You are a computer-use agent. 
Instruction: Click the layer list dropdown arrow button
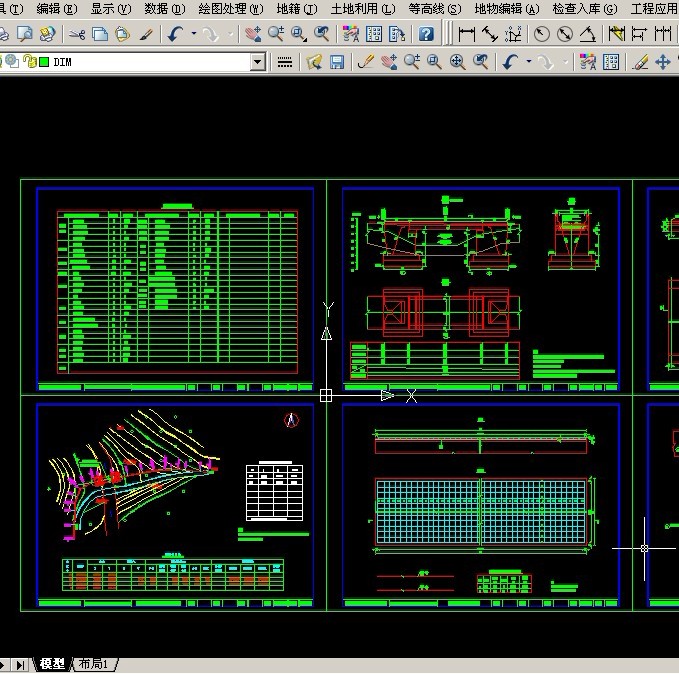(258, 62)
